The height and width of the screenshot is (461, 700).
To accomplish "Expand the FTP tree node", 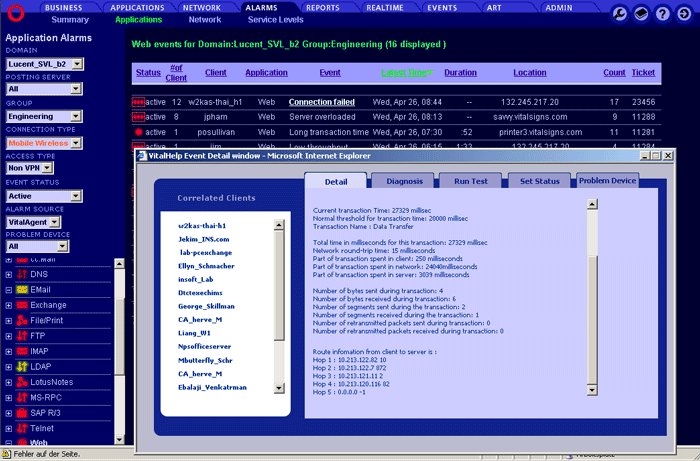I will 8,336.
